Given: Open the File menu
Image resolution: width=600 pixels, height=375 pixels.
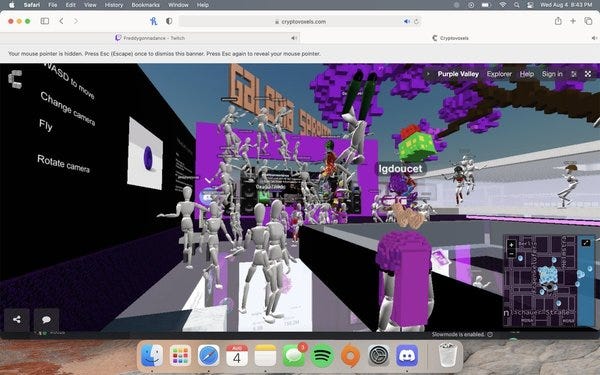Looking at the screenshot, I should [x=53, y=5].
